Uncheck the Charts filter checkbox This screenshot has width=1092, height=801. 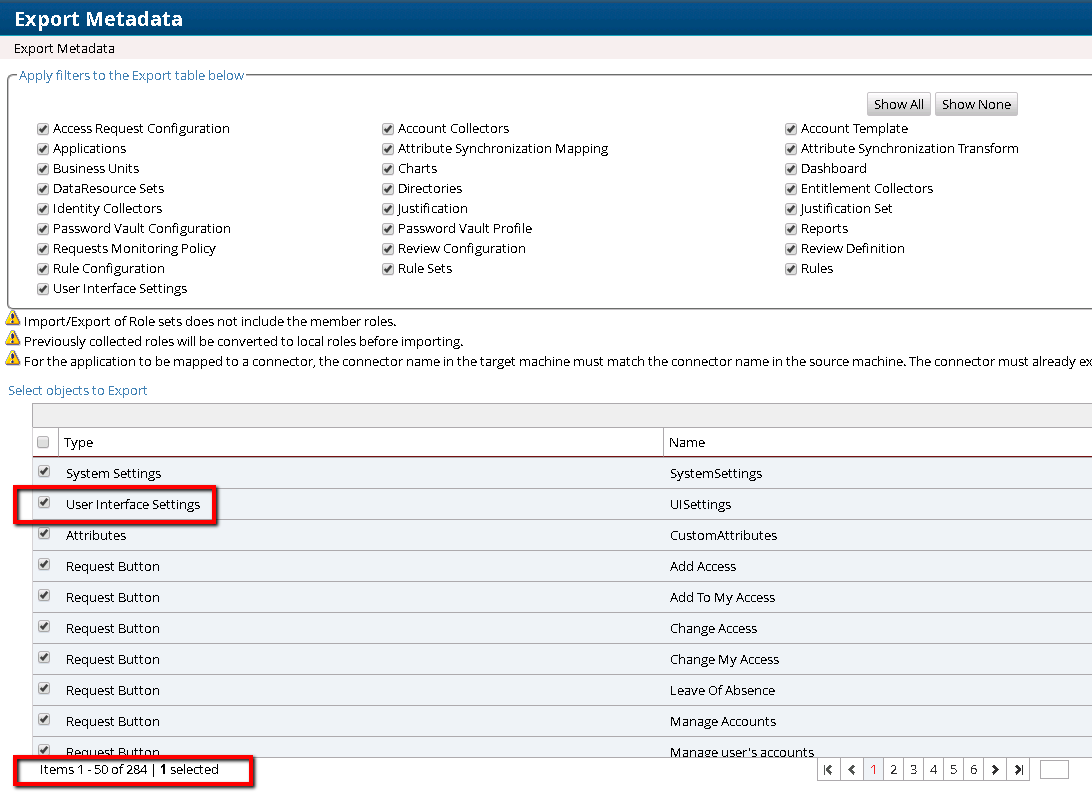[x=388, y=169]
